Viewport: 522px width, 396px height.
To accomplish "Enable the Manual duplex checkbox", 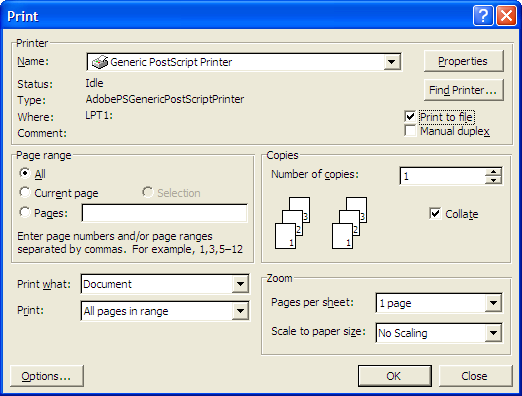I will click(410, 131).
